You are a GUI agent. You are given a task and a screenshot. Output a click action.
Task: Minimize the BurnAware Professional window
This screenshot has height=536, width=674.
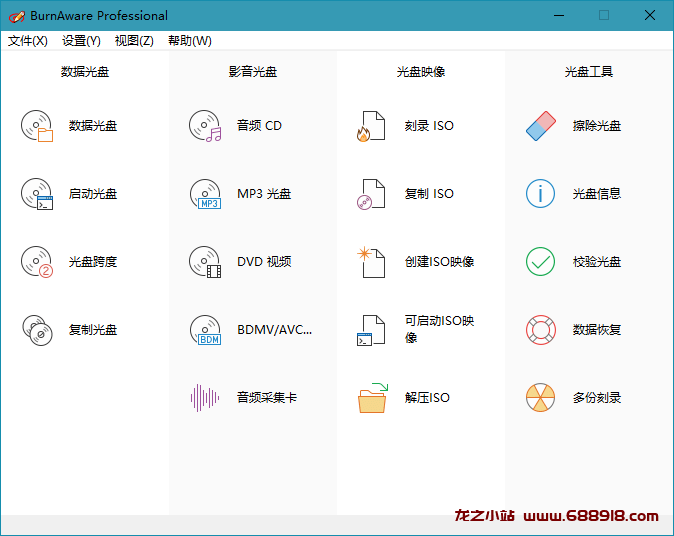[x=559, y=15]
